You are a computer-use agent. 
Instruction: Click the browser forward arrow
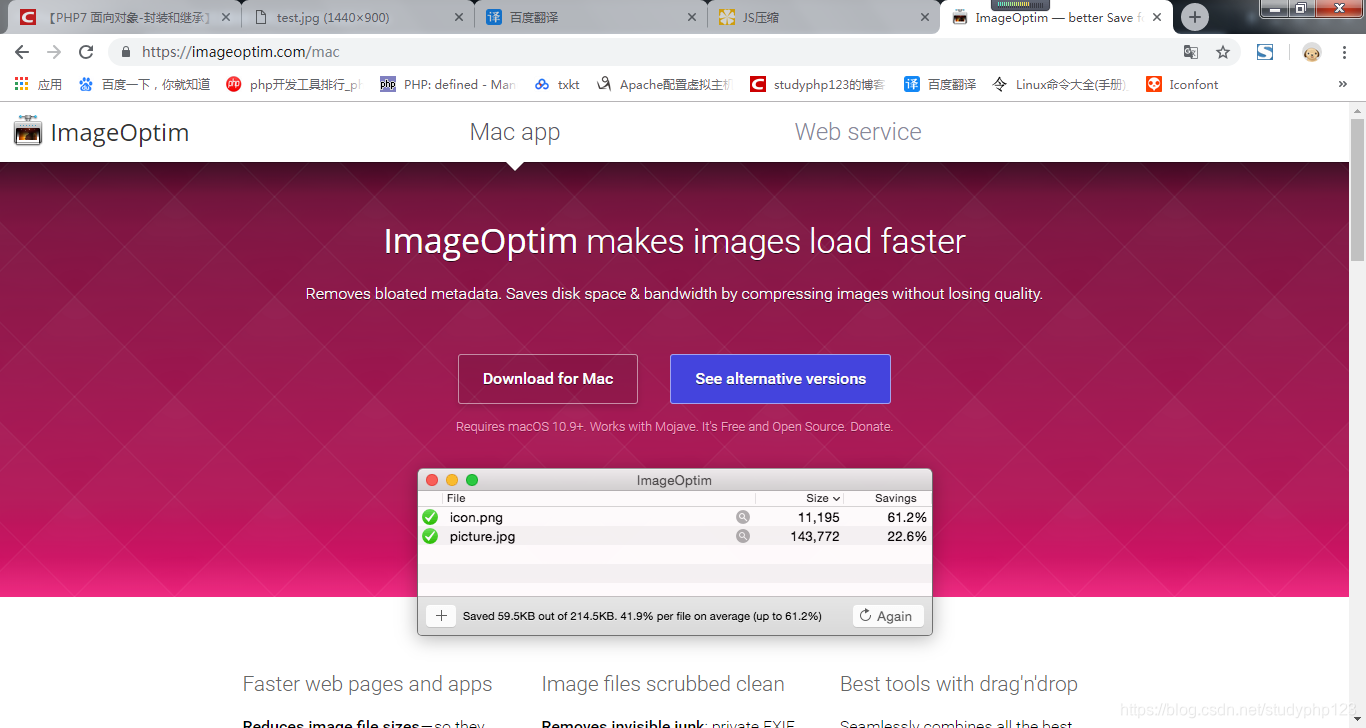(54, 52)
